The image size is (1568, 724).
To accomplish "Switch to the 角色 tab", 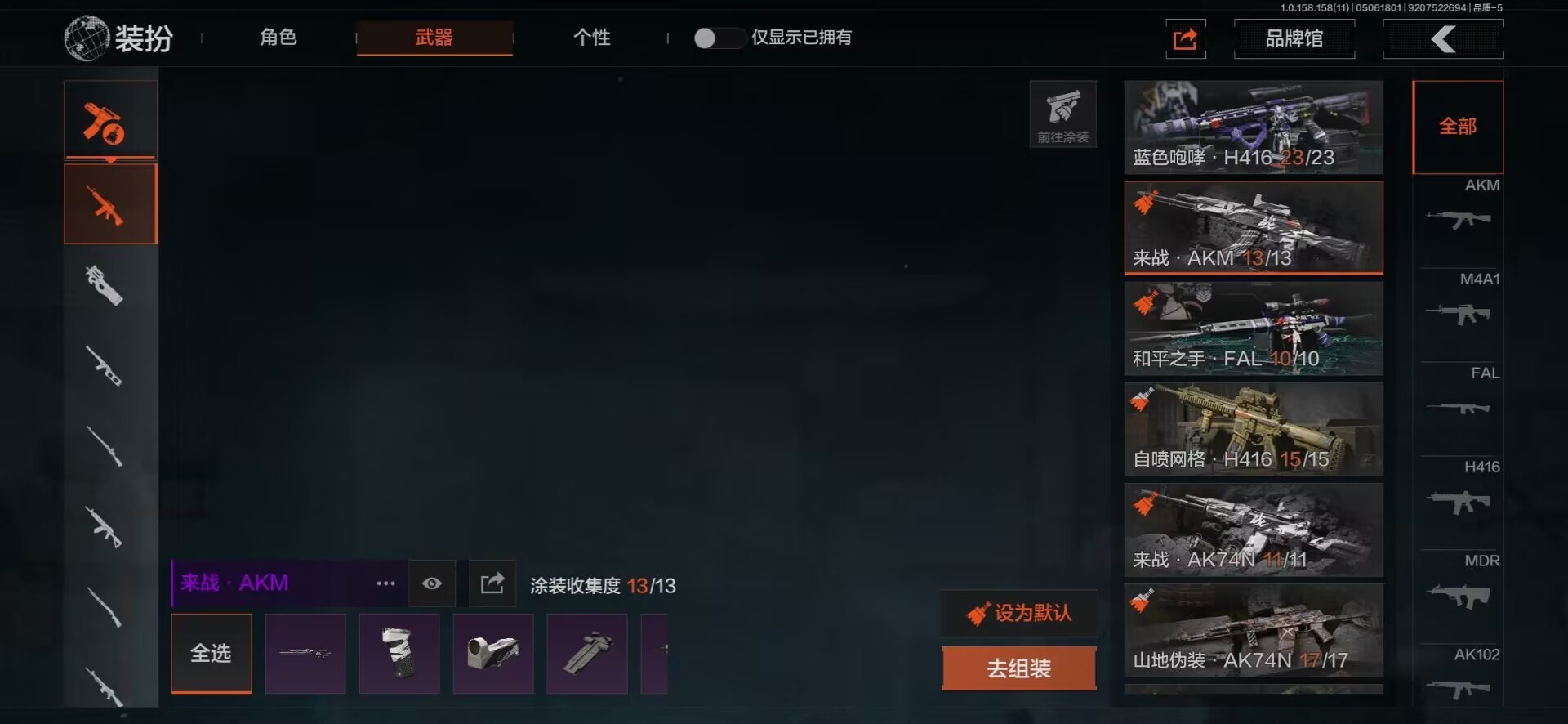I will (x=278, y=38).
